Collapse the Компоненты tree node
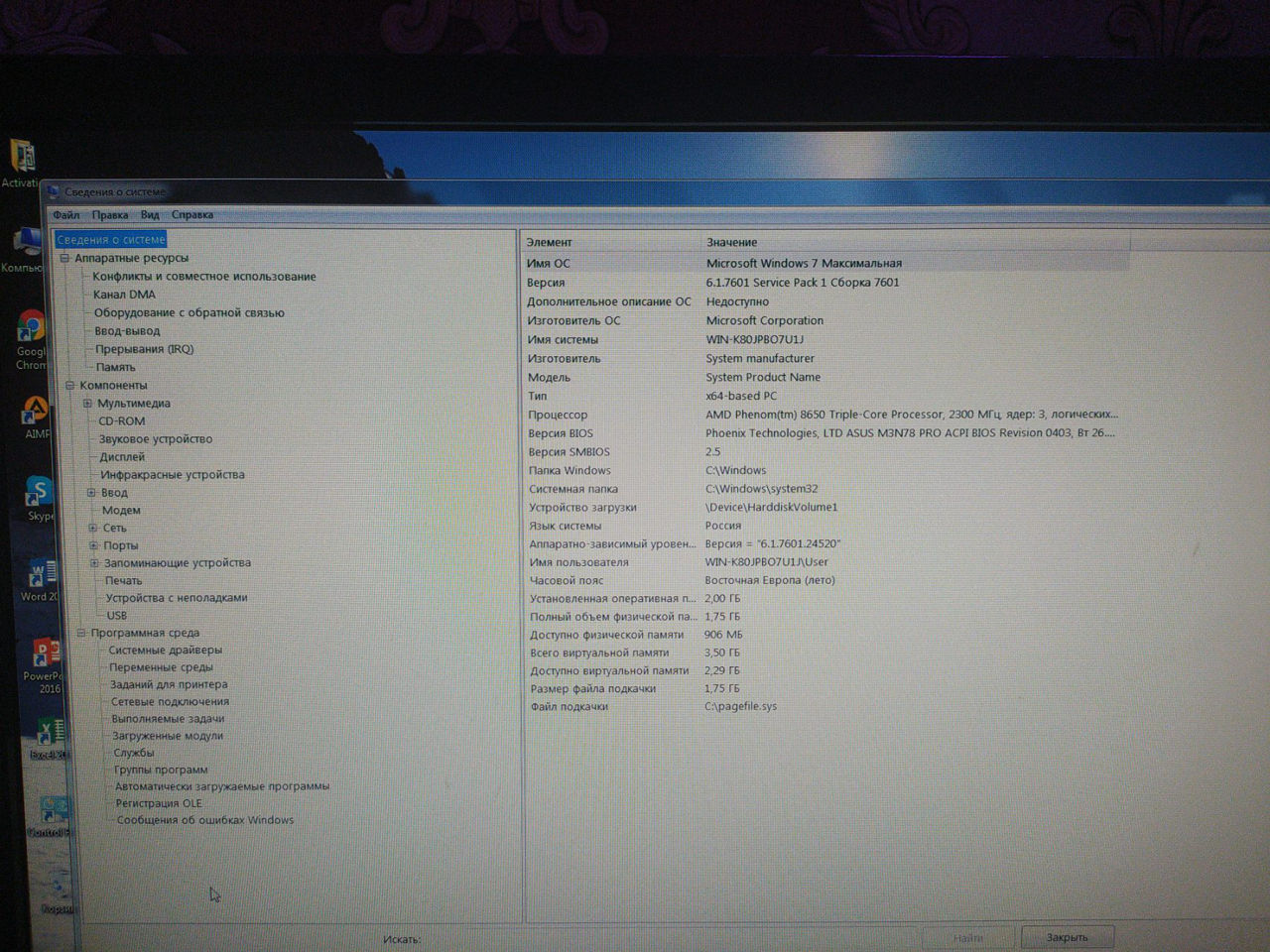The width and height of the screenshot is (1270, 952). coord(69,386)
